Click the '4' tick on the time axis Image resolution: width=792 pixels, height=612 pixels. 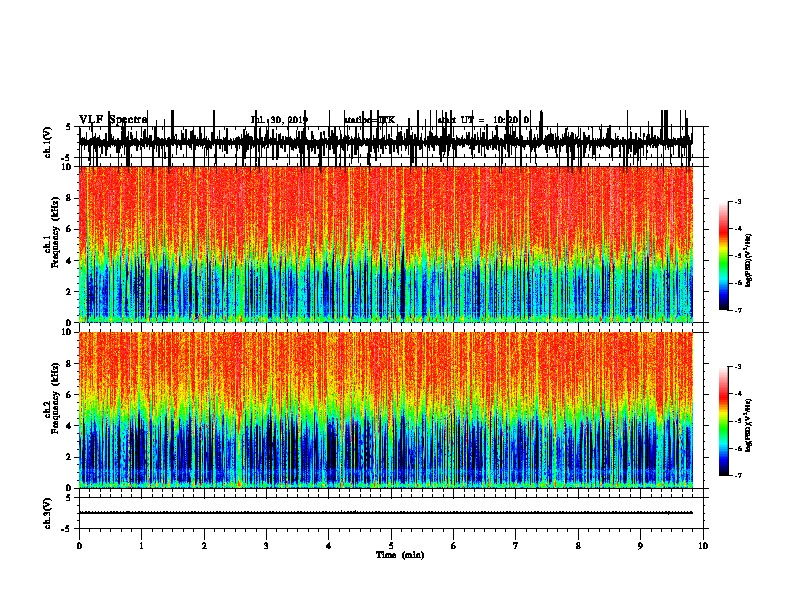(329, 546)
